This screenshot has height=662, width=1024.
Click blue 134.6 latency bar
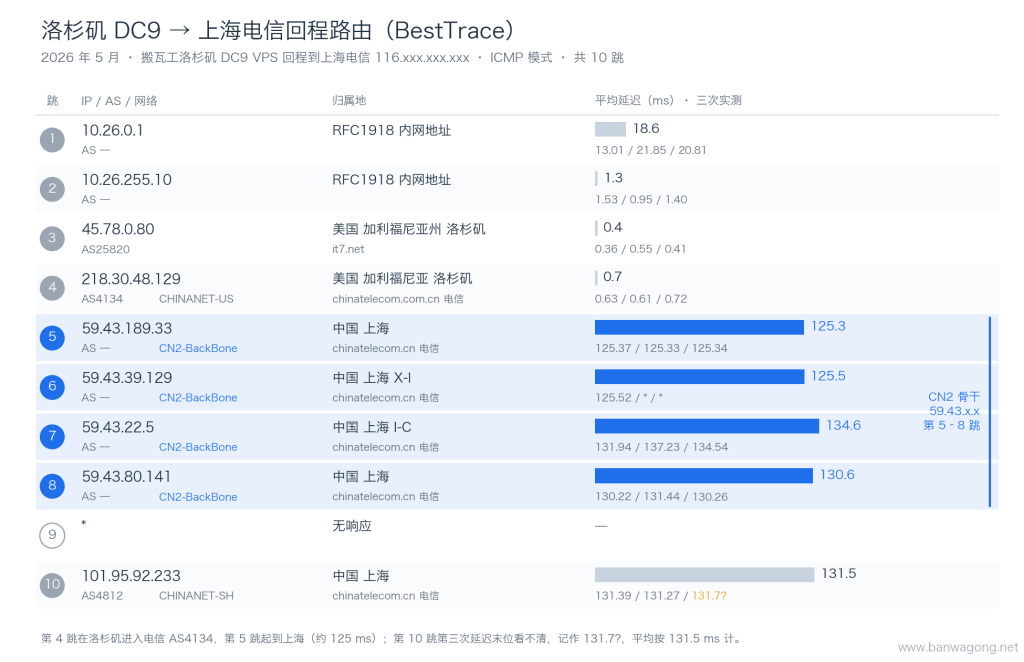pos(707,426)
